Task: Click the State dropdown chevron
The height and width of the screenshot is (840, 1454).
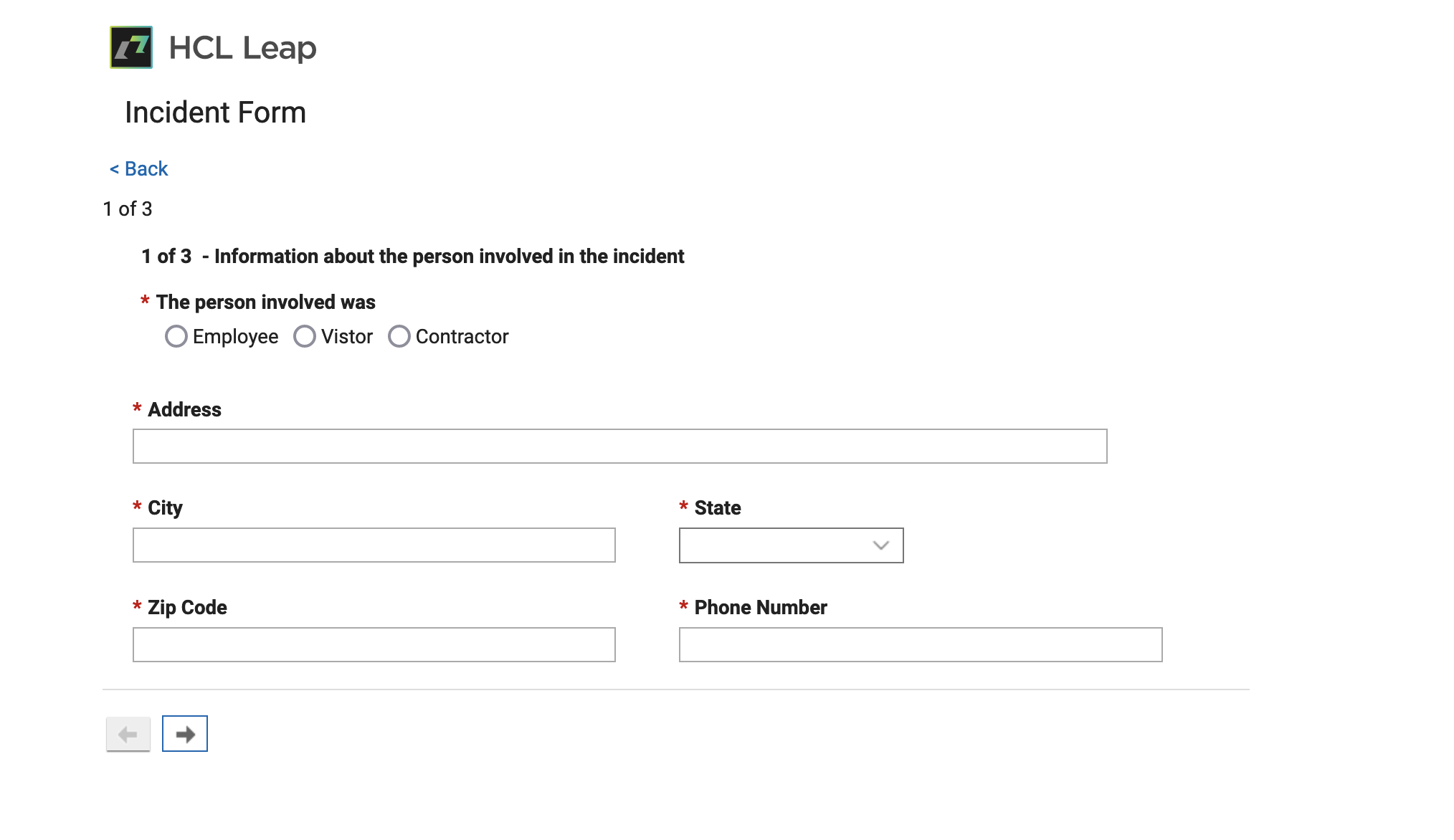Action: coord(881,545)
